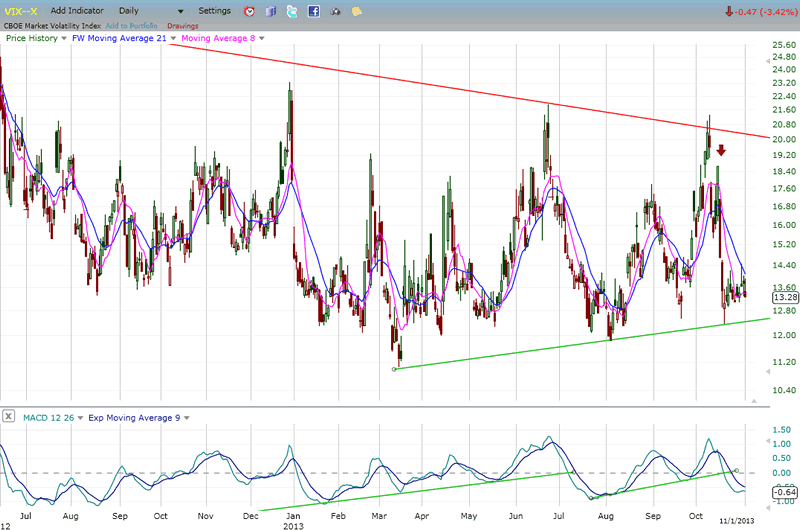Open Exp Moving Average 9 dropdown

186,416
